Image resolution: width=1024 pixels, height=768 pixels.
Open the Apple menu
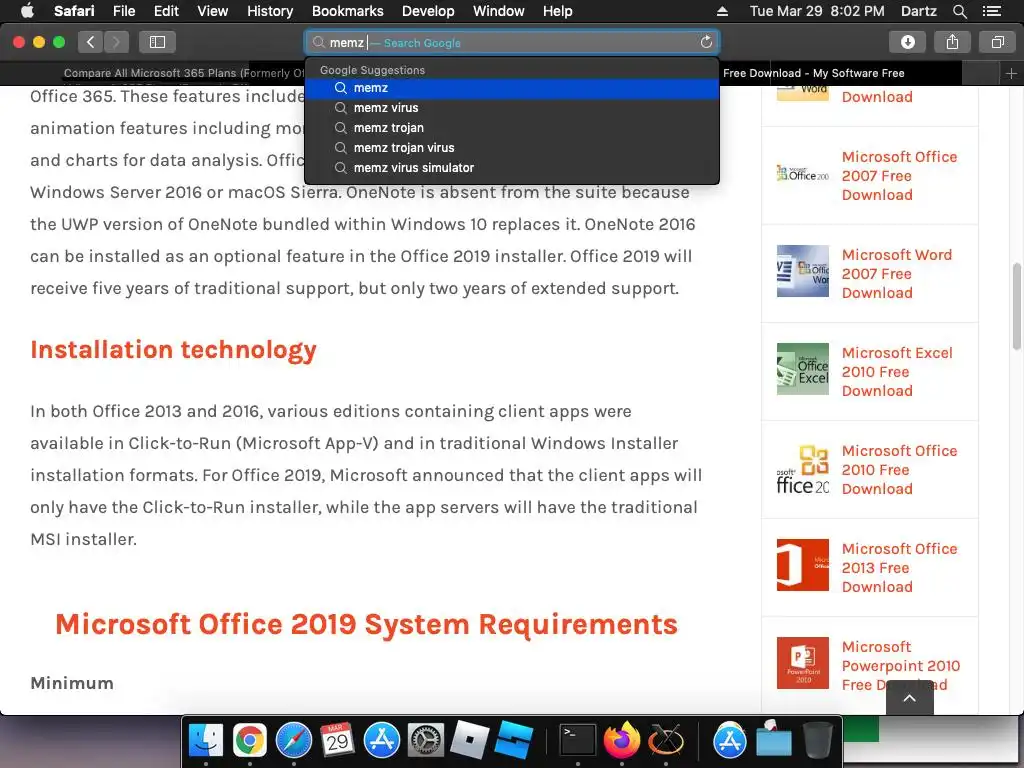pyautogui.click(x=27, y=11)
